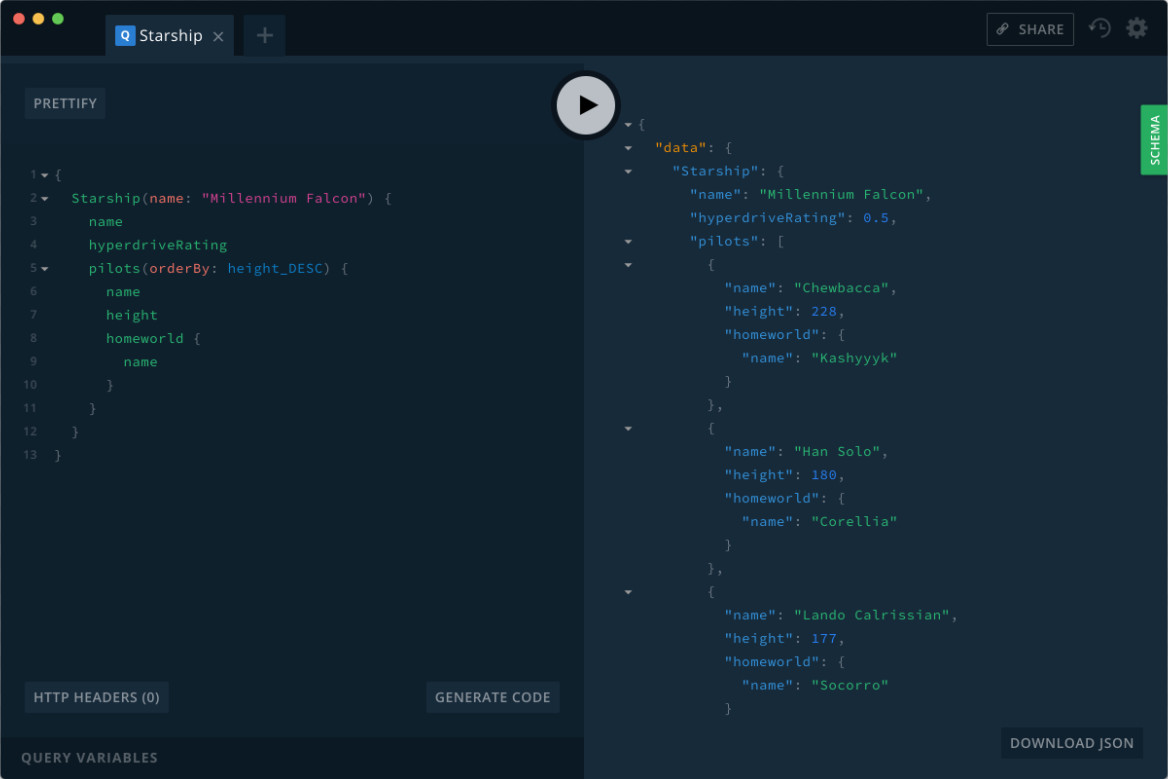Collapse the root response object arrow
This screenshot has height=779, width=1168.
[x=628, y=124]
